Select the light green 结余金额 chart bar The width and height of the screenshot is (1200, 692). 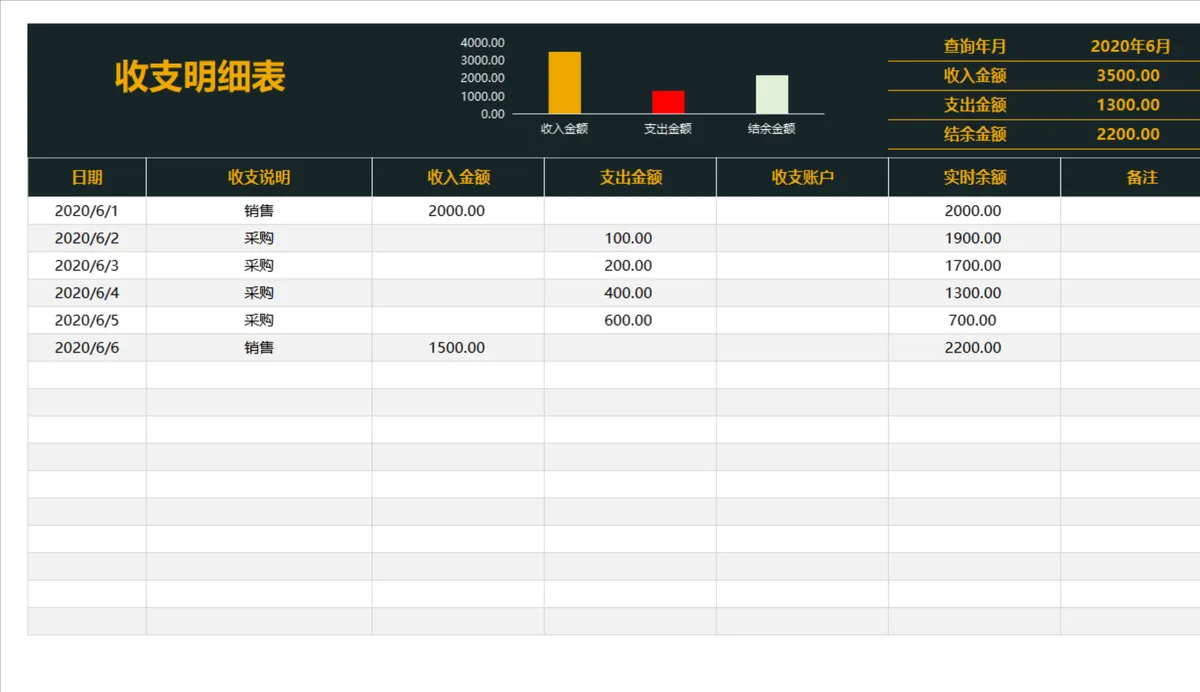[772, 95]
